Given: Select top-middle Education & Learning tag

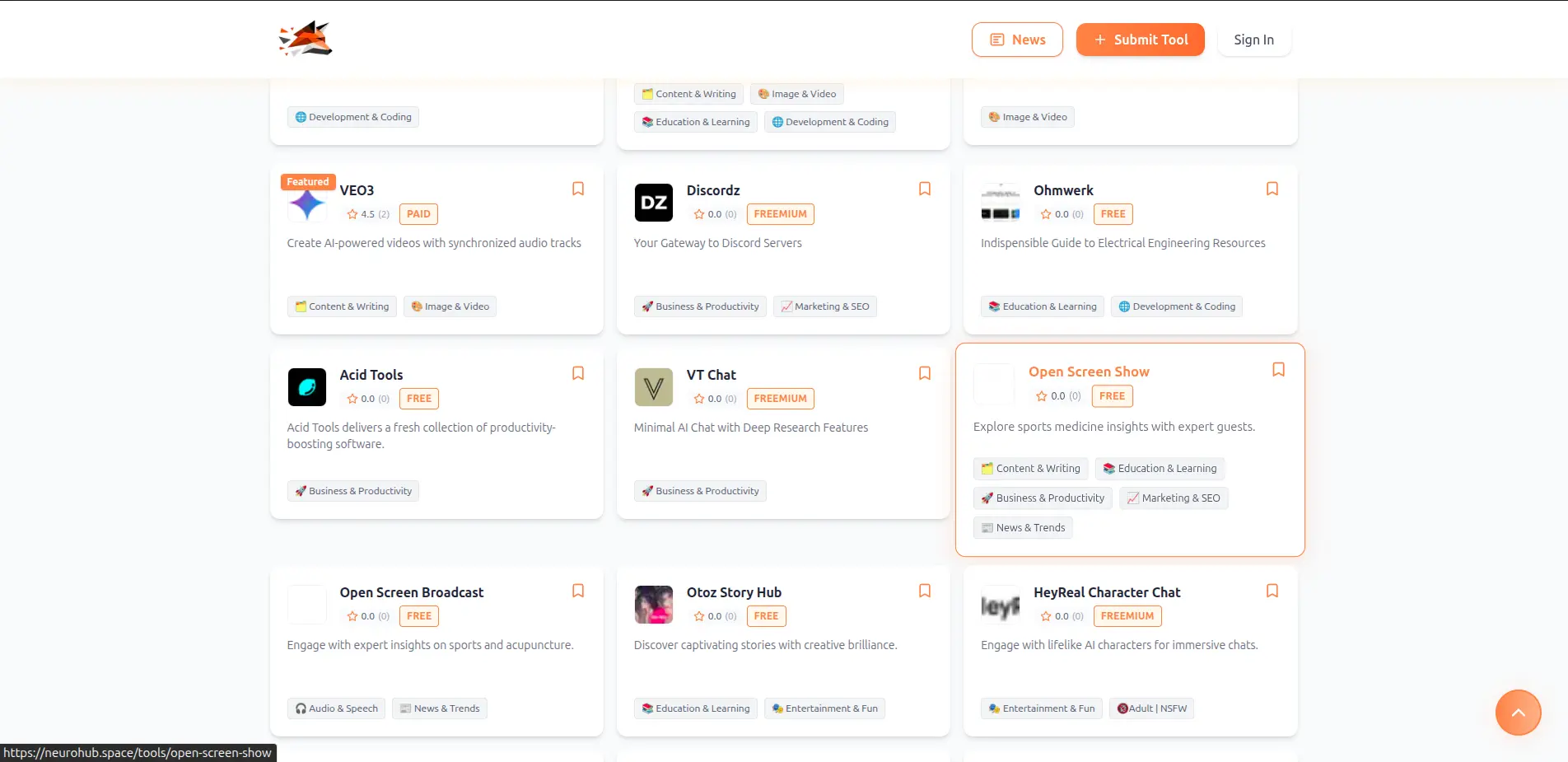Looking at the screenshot, I should [696, 122].
